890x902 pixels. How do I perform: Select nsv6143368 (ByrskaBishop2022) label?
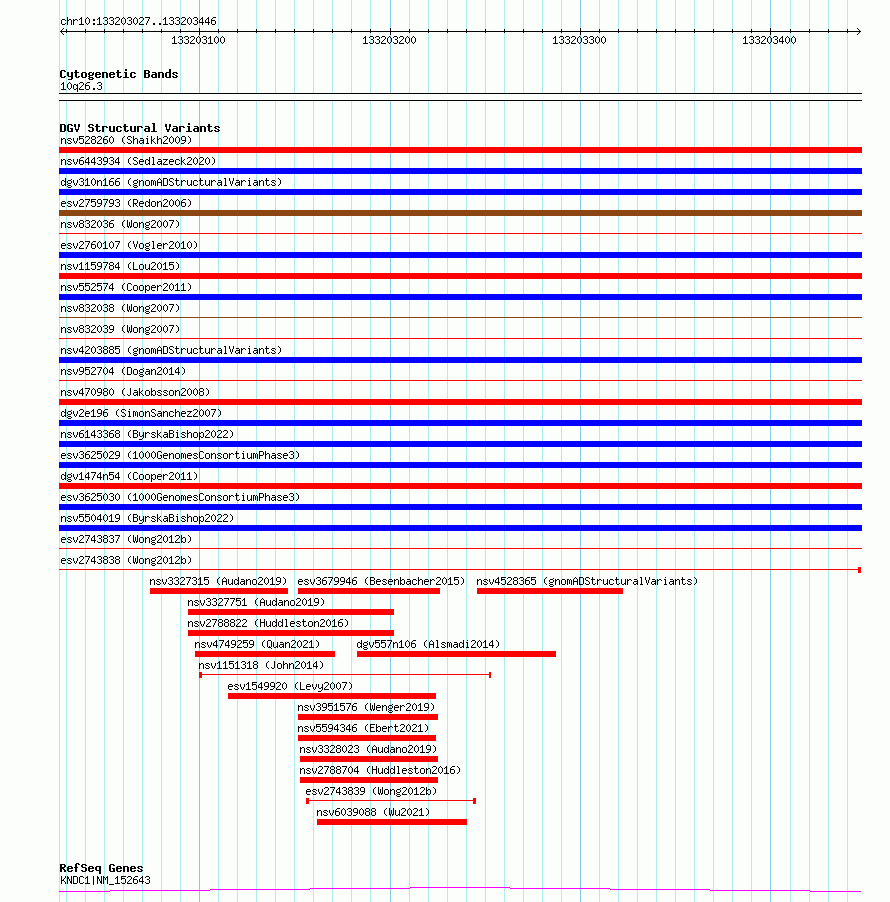[x=147, y=434]
